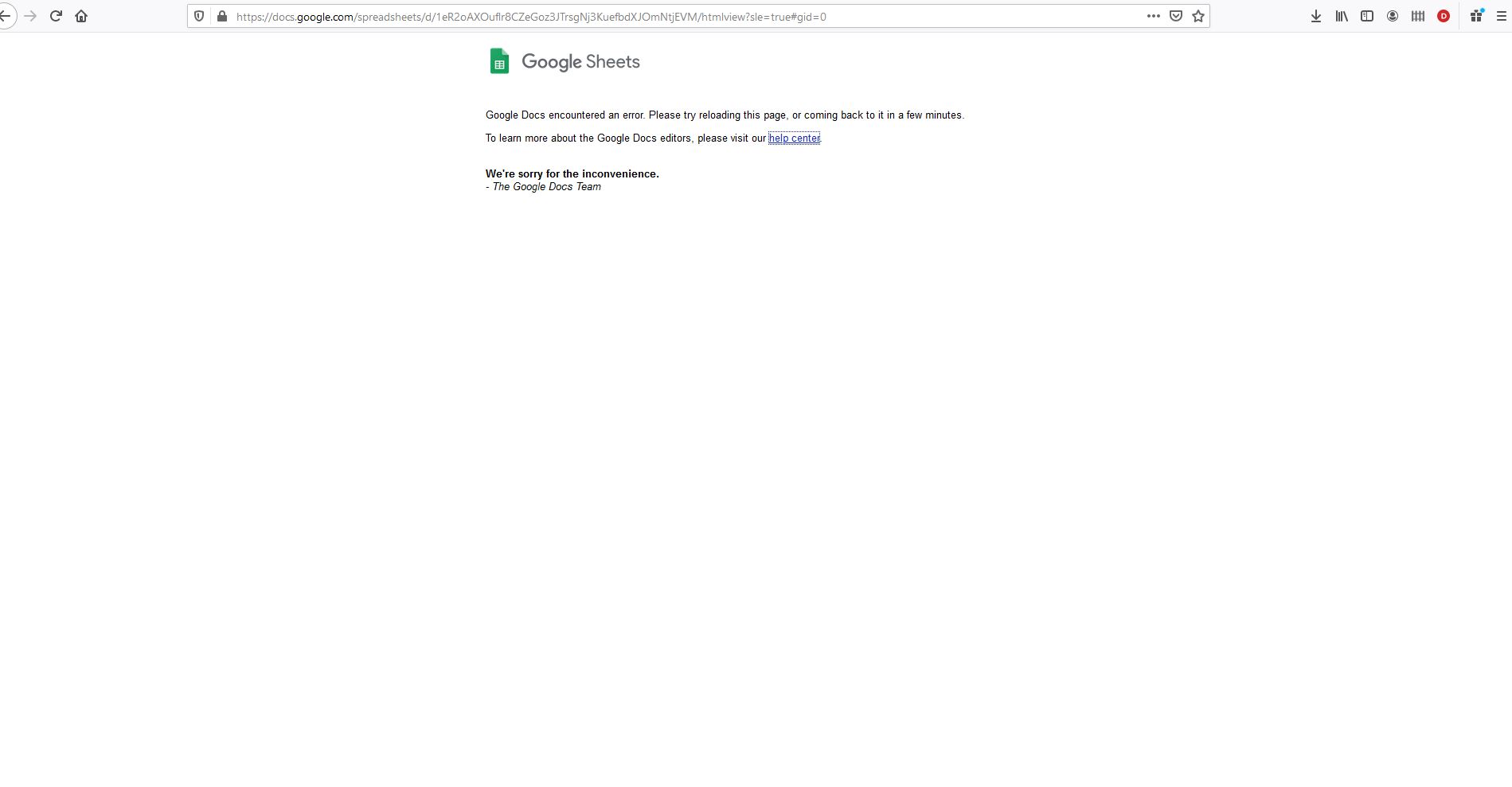Open the gift extension with notification dot
This screenshot has width=1512, height=787.
(1476, 16)
